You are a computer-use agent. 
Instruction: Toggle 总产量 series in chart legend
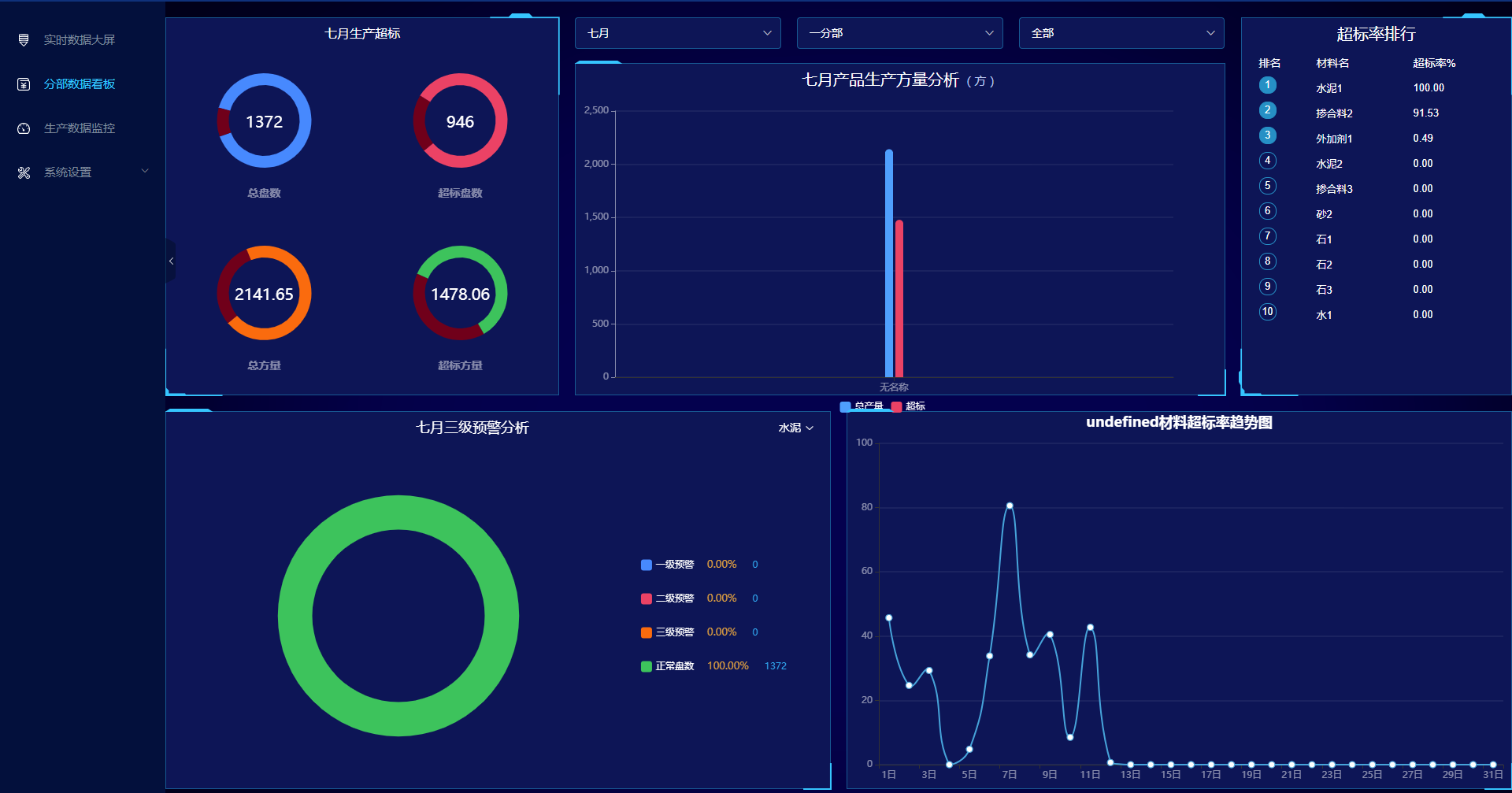[862, 406]
